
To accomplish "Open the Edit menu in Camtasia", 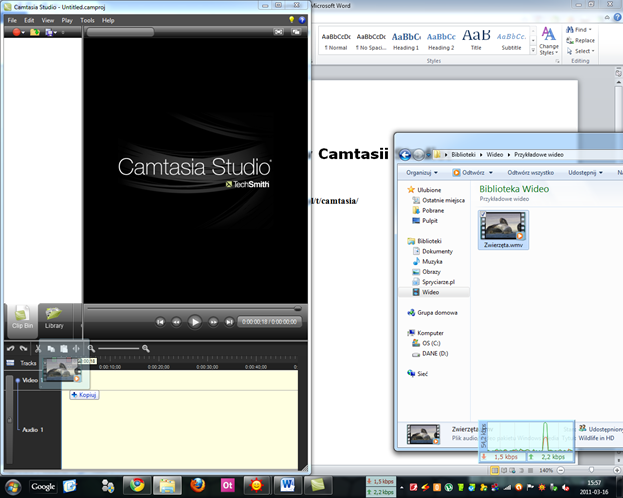I will tap(29, 20).
